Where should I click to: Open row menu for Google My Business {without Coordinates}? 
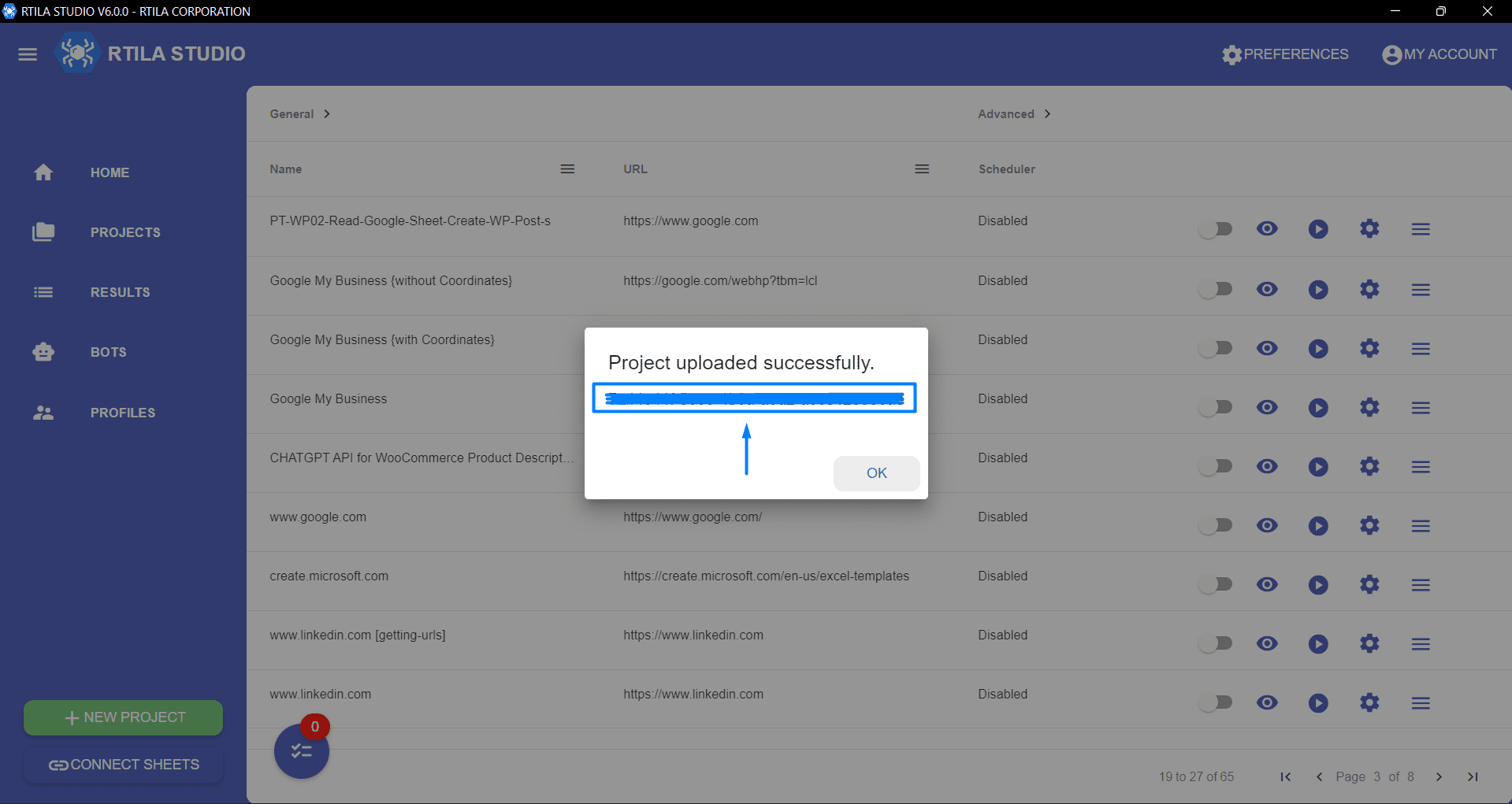(1421, 290)
